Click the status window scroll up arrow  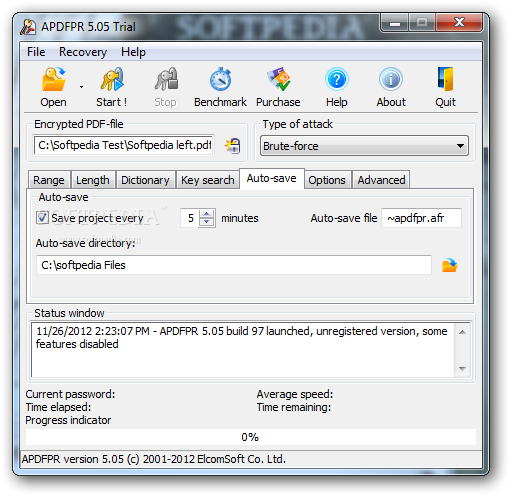pos(462,332)
